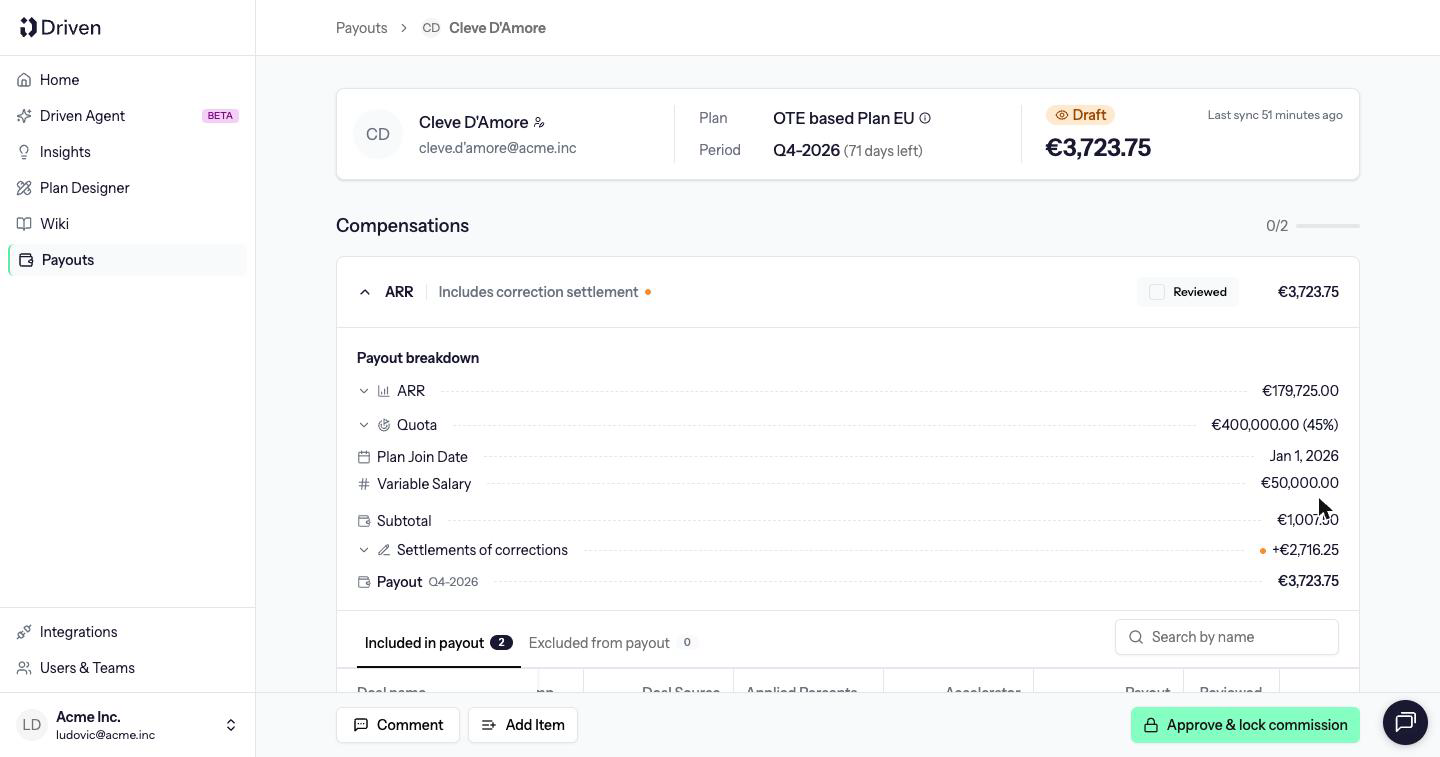
Task: Click the Wiki book icon
Action: pos(24,224)
